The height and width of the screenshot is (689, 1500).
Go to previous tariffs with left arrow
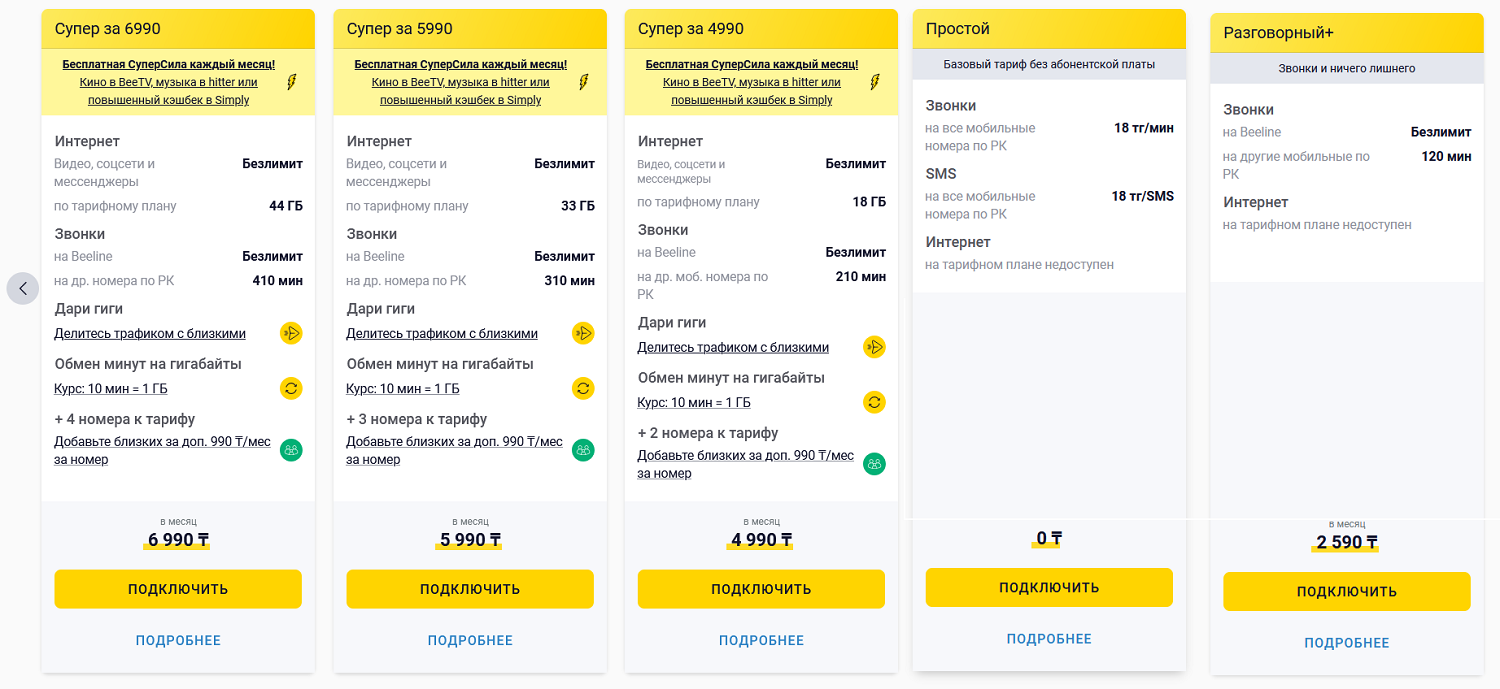point(23,288)
